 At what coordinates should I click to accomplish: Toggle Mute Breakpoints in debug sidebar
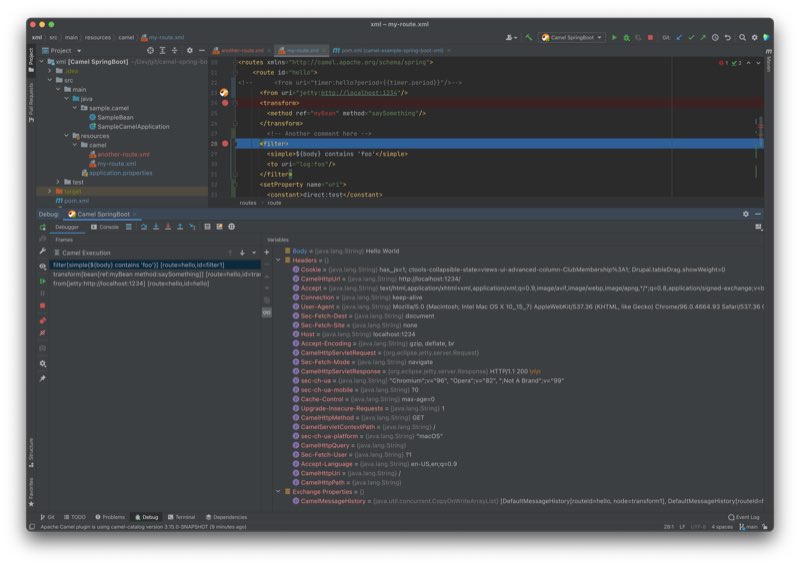(42, 333)
